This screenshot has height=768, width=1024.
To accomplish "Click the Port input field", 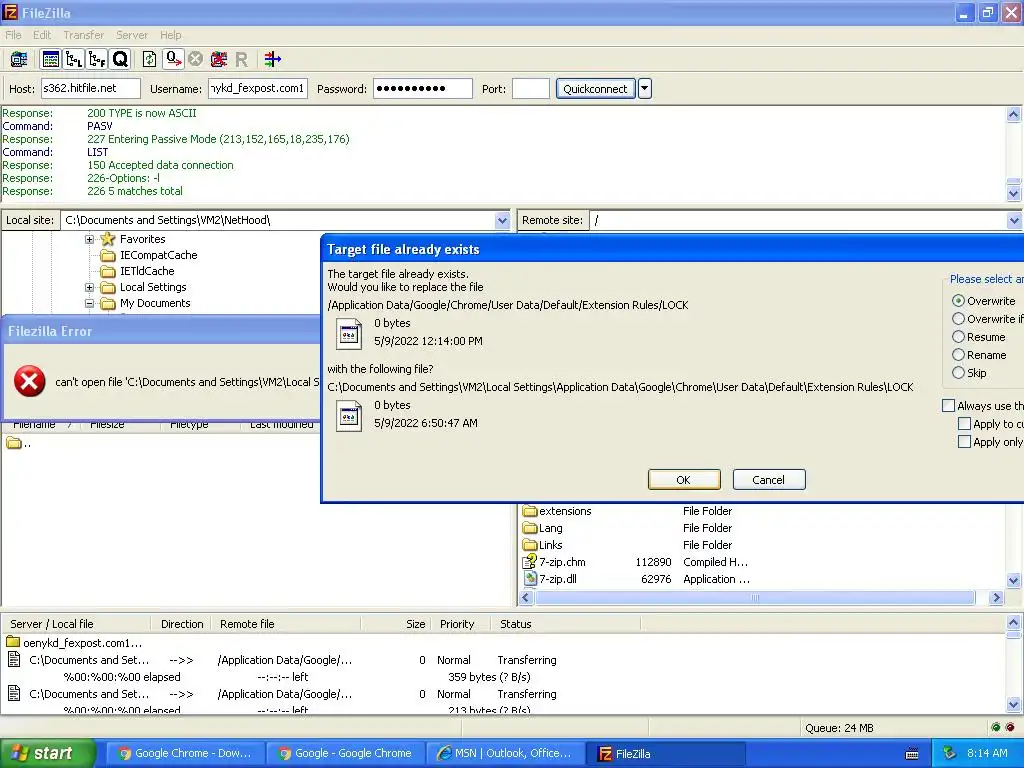I will coord(530,88).
